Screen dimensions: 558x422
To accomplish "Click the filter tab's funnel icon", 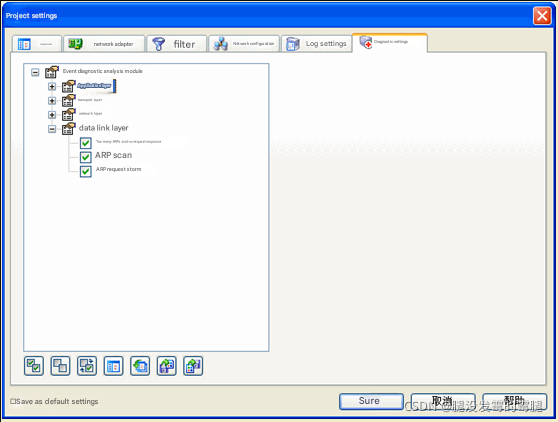I will click(159, 44).
